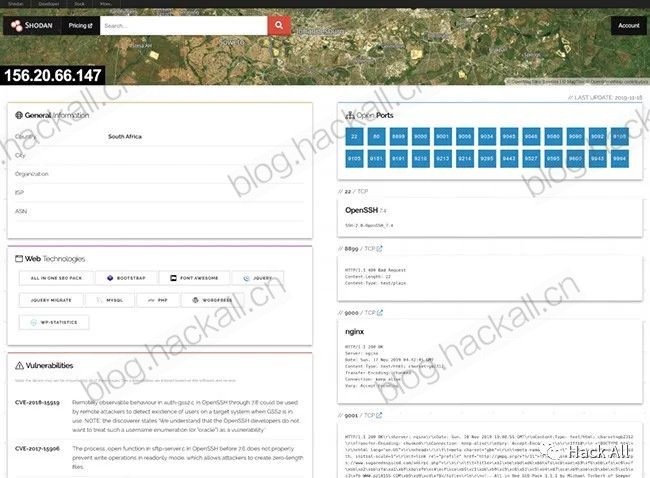Jump to open port 9001 tile

(442, 136)
